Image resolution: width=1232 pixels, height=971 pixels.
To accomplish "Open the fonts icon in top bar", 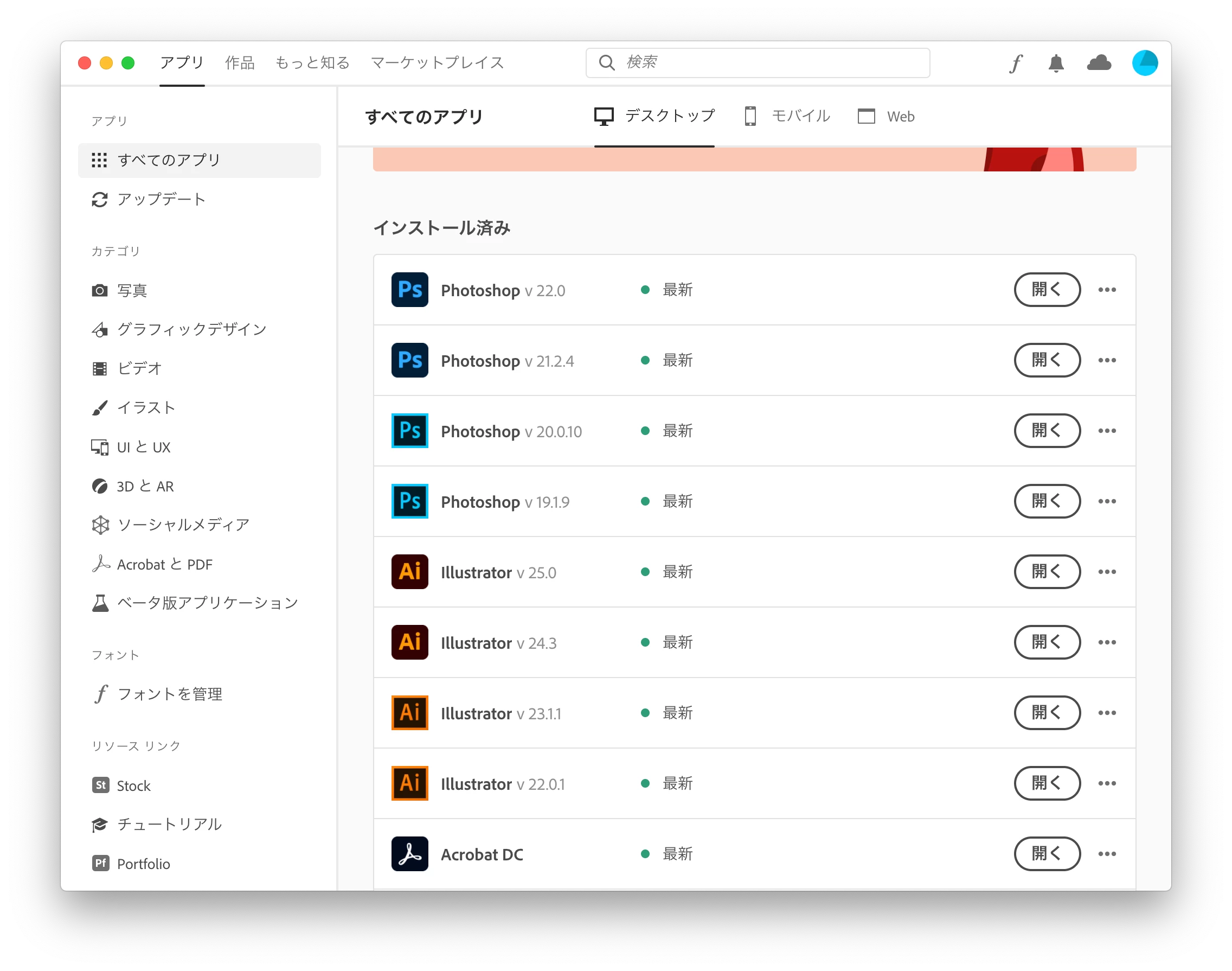I will 1016,63.
